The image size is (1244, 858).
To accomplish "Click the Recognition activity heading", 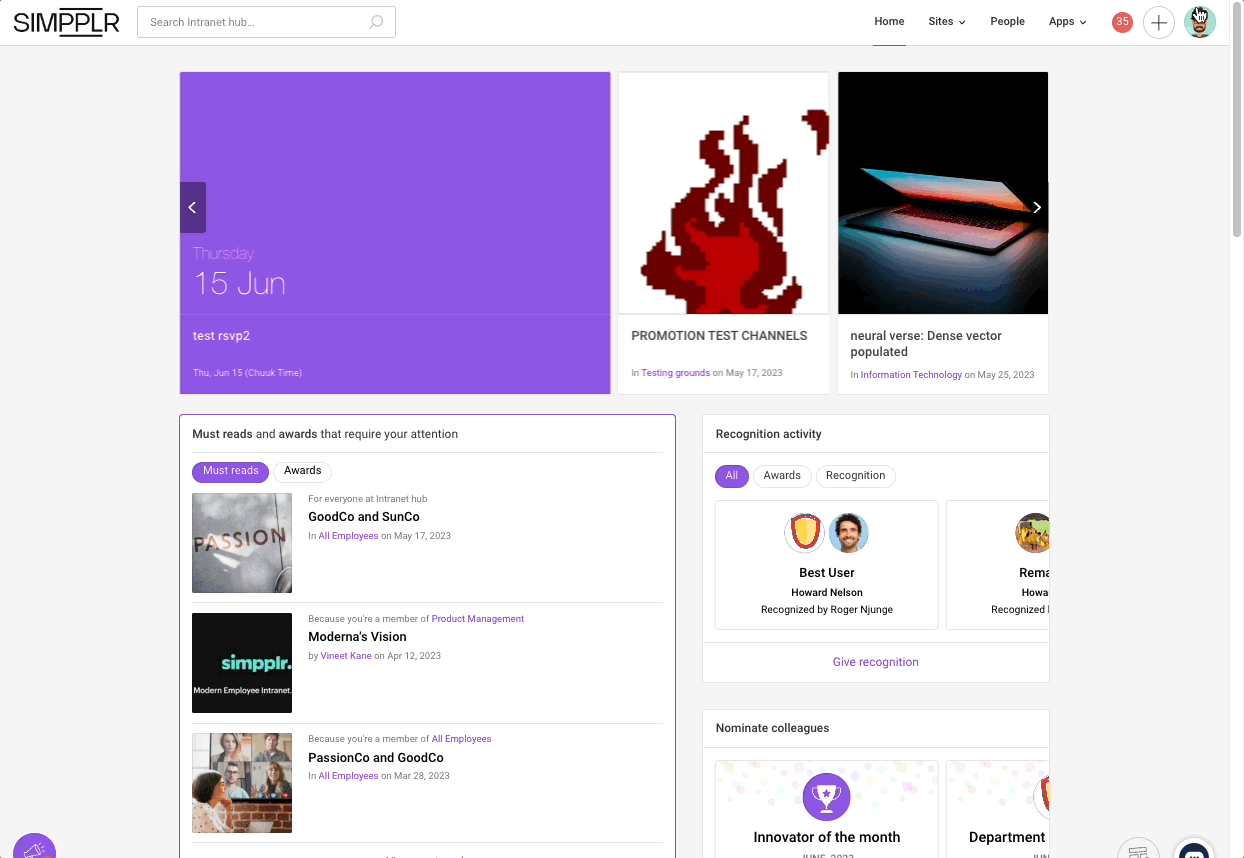I will pyautogui.click(x=768, y=434).
